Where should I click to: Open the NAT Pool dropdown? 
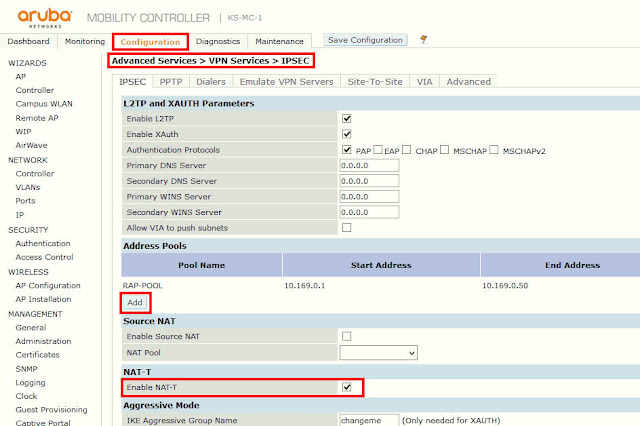pyautogui.click(x=378, y=353)
